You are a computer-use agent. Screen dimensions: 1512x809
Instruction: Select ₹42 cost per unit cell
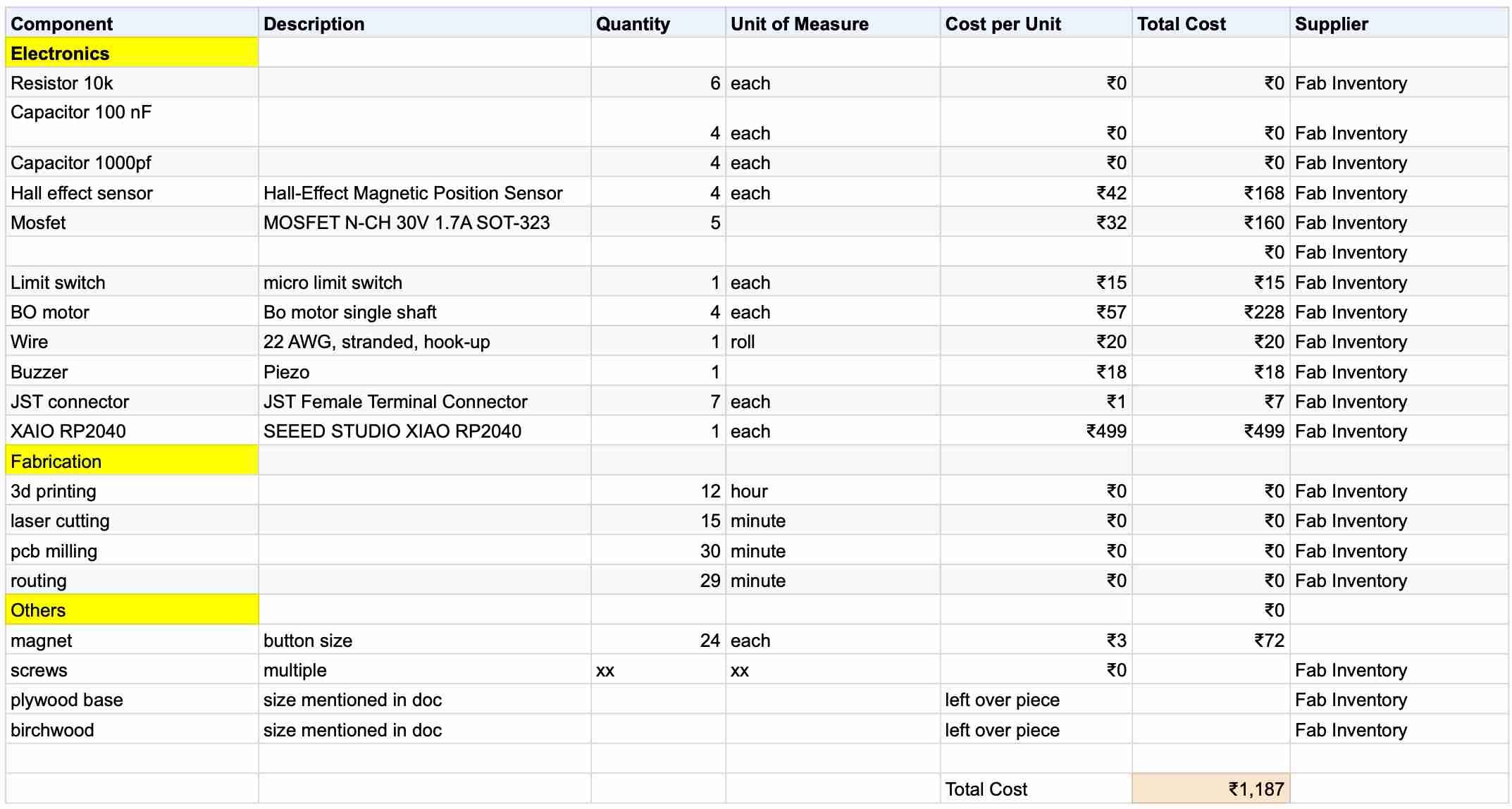(x=1036, y=192)
